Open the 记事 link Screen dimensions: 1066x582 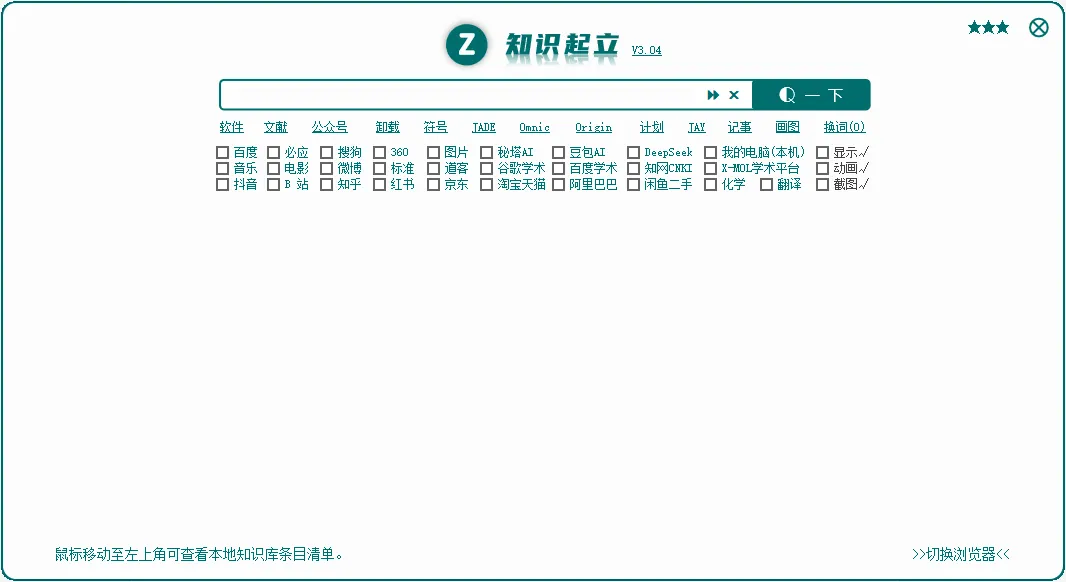pos(740,127)
